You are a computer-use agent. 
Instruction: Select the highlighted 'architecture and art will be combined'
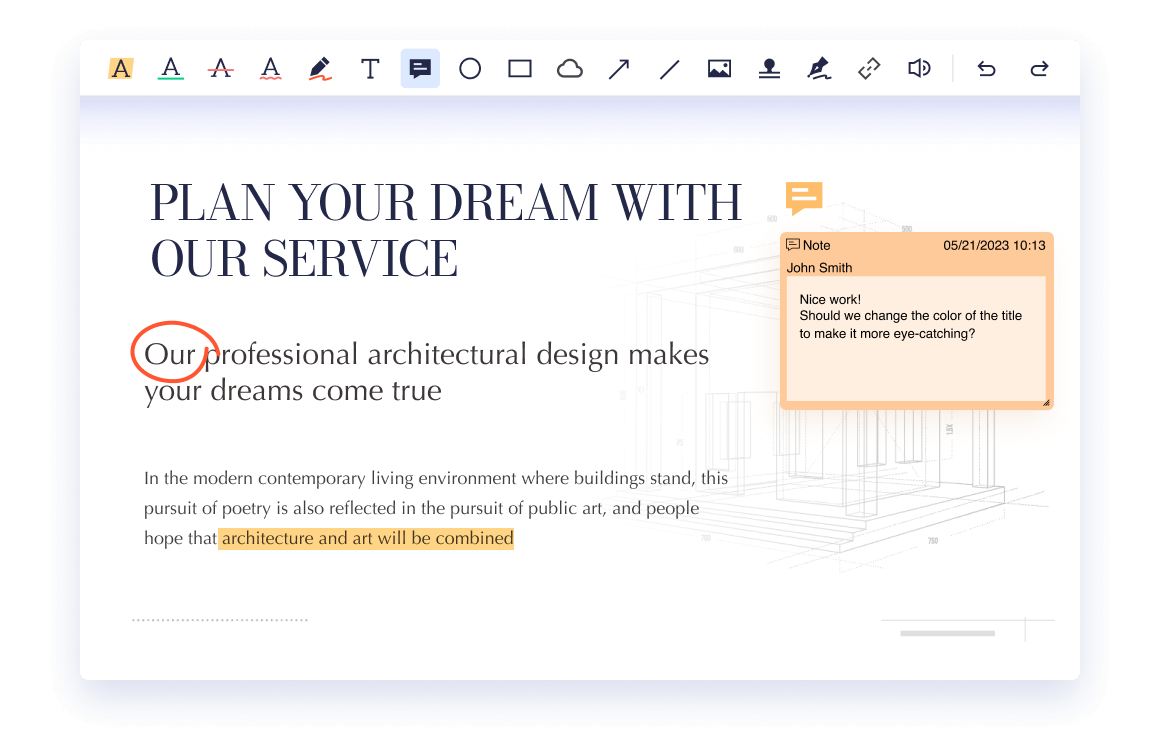(366, 538)
